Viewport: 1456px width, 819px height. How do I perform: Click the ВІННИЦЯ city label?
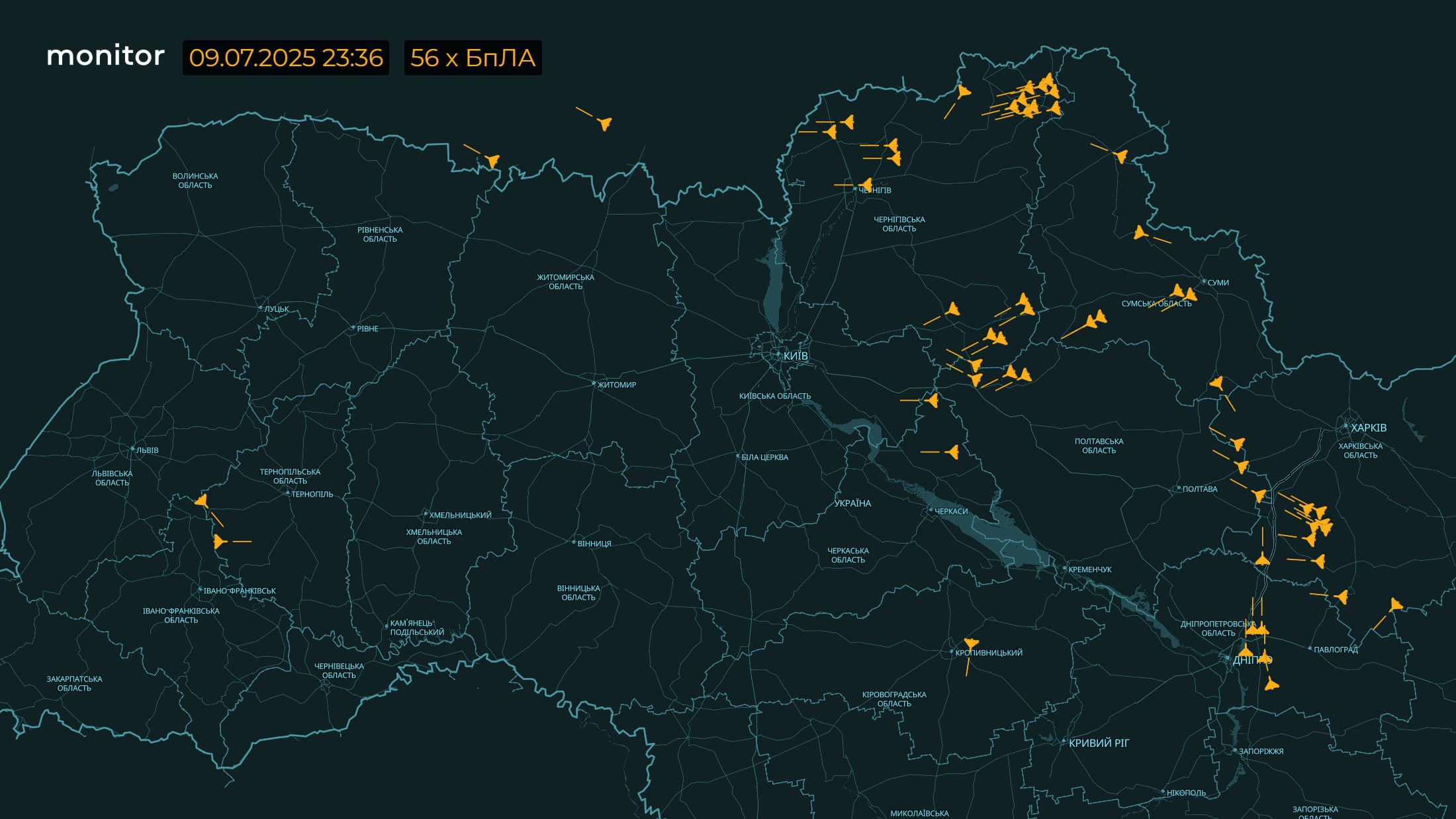point(594,544)
